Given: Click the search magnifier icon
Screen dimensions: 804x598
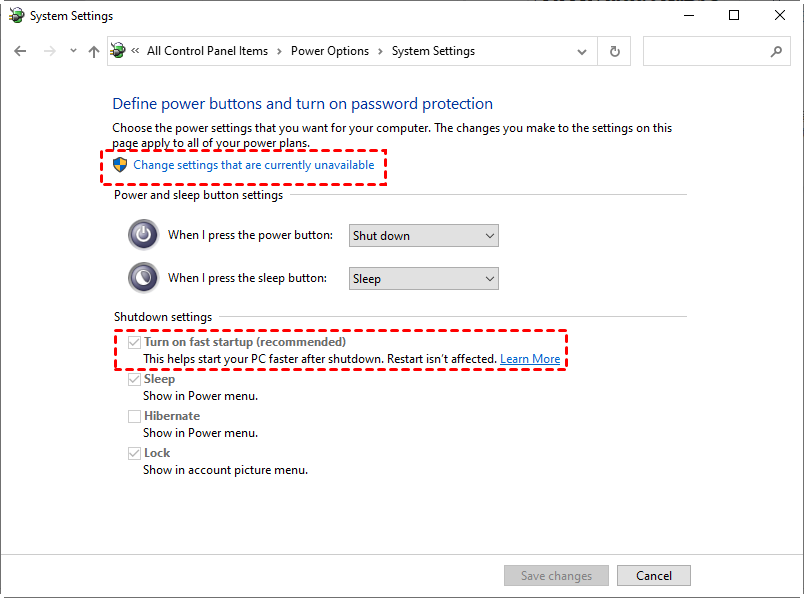Looking at the screenshot, I should 776,51.
